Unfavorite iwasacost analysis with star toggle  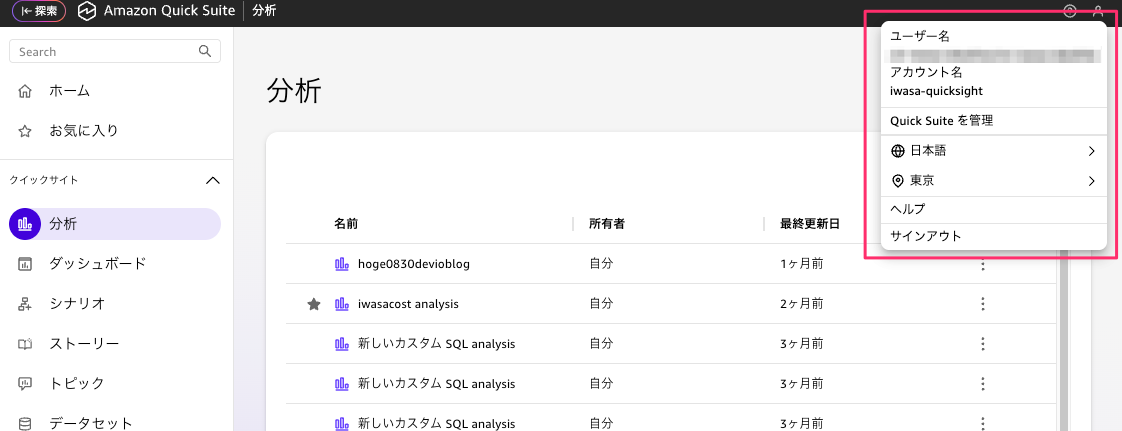pos(314,304)
